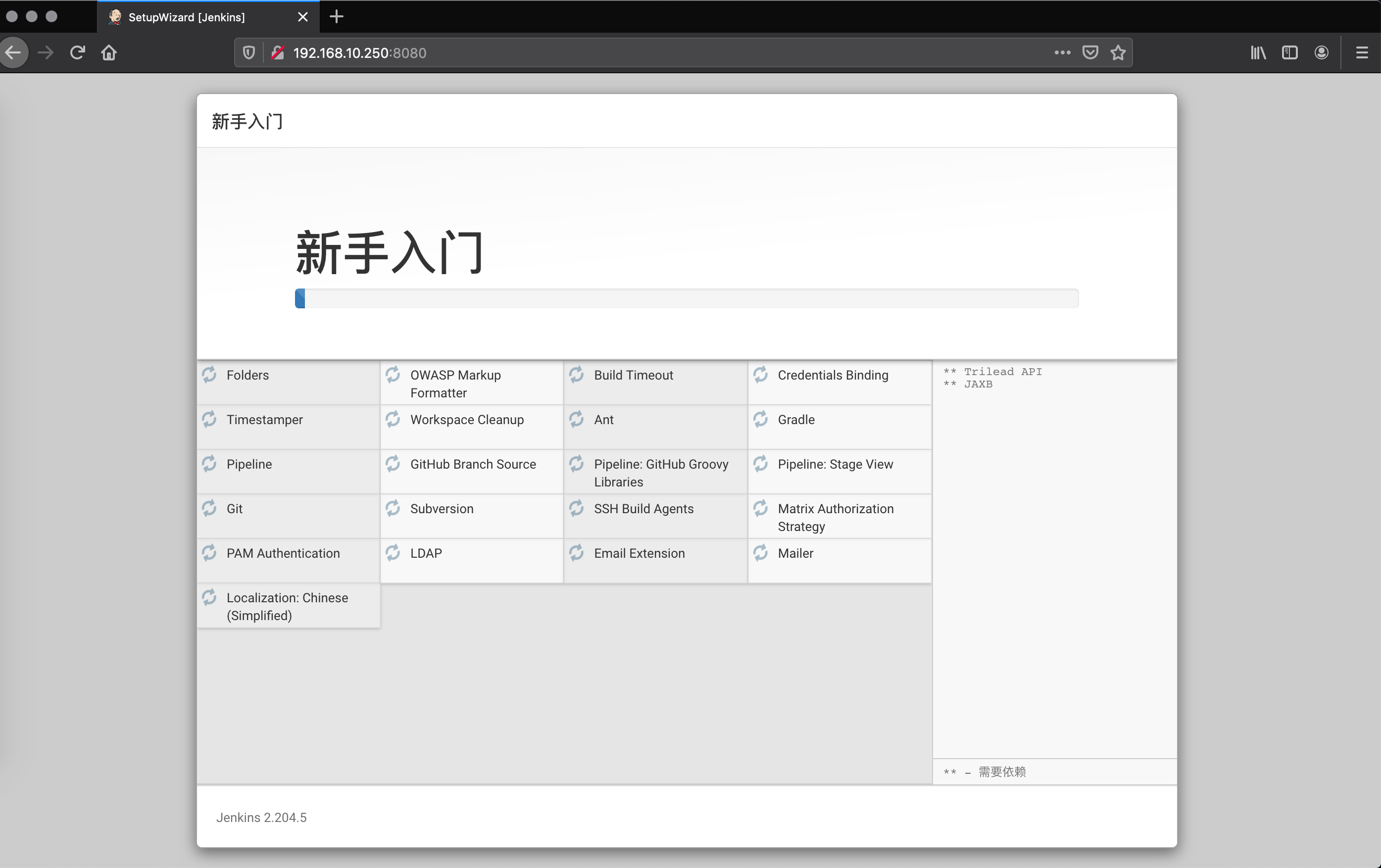Click the PAM Authentication label
Image resolution: width=1381 pixels, height=868 pixels.
pyautogui.click(x=283, y=553)
